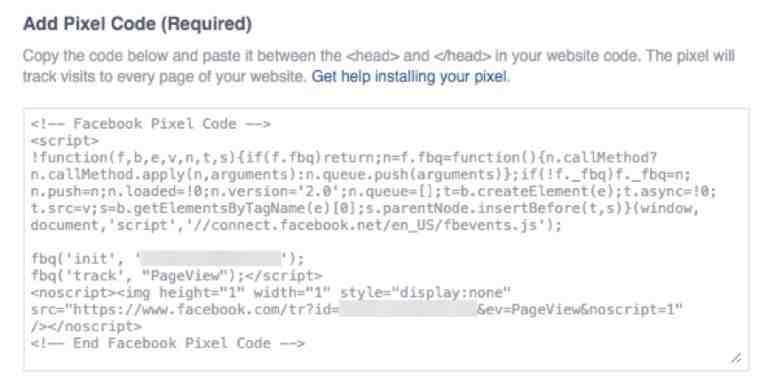
Task: Click the redacted ID in facebook.com/tr URL
Action: pyautogui.click(x=408, y=310)
